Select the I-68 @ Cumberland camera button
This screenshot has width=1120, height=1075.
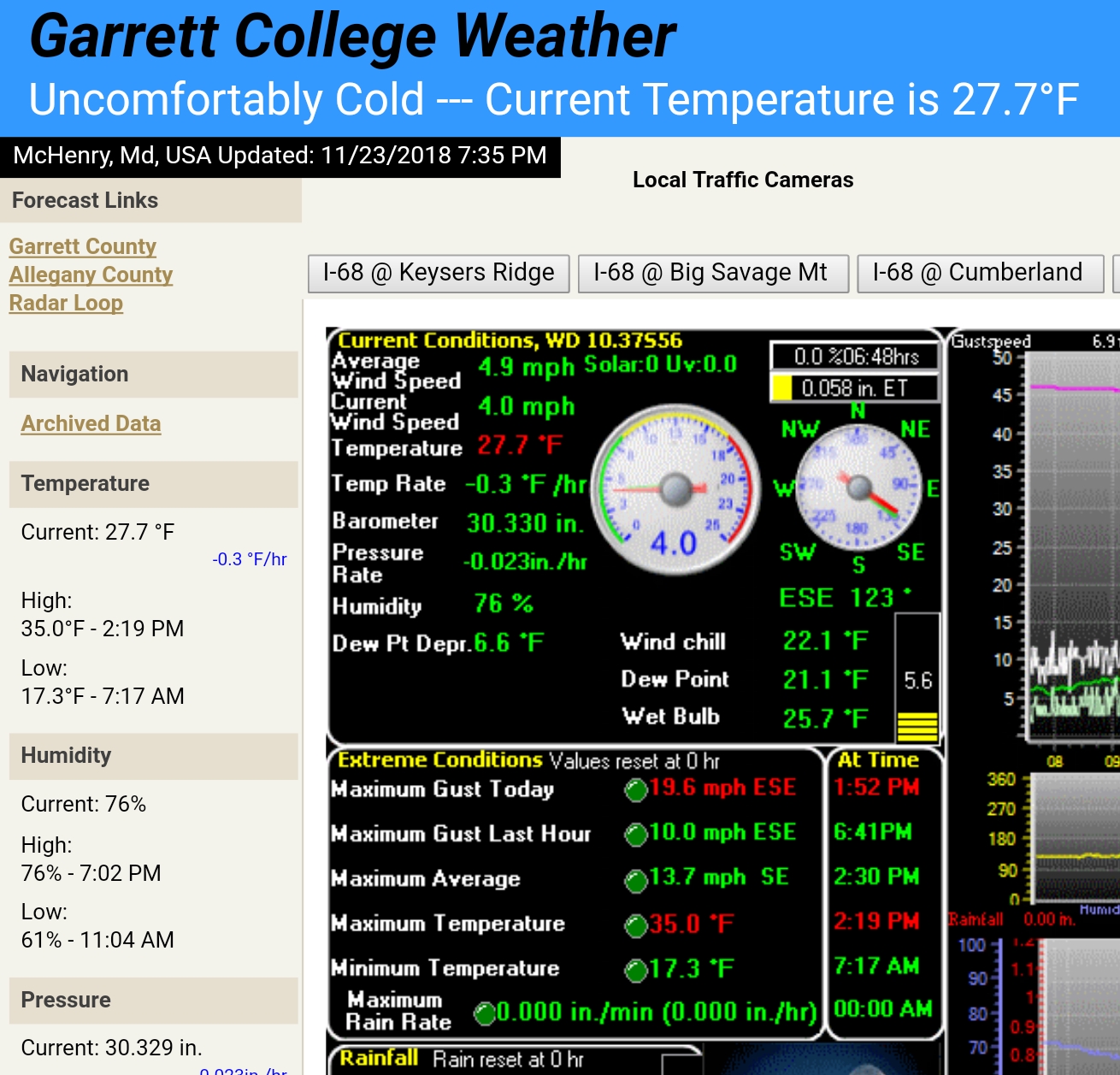(980, 273)
